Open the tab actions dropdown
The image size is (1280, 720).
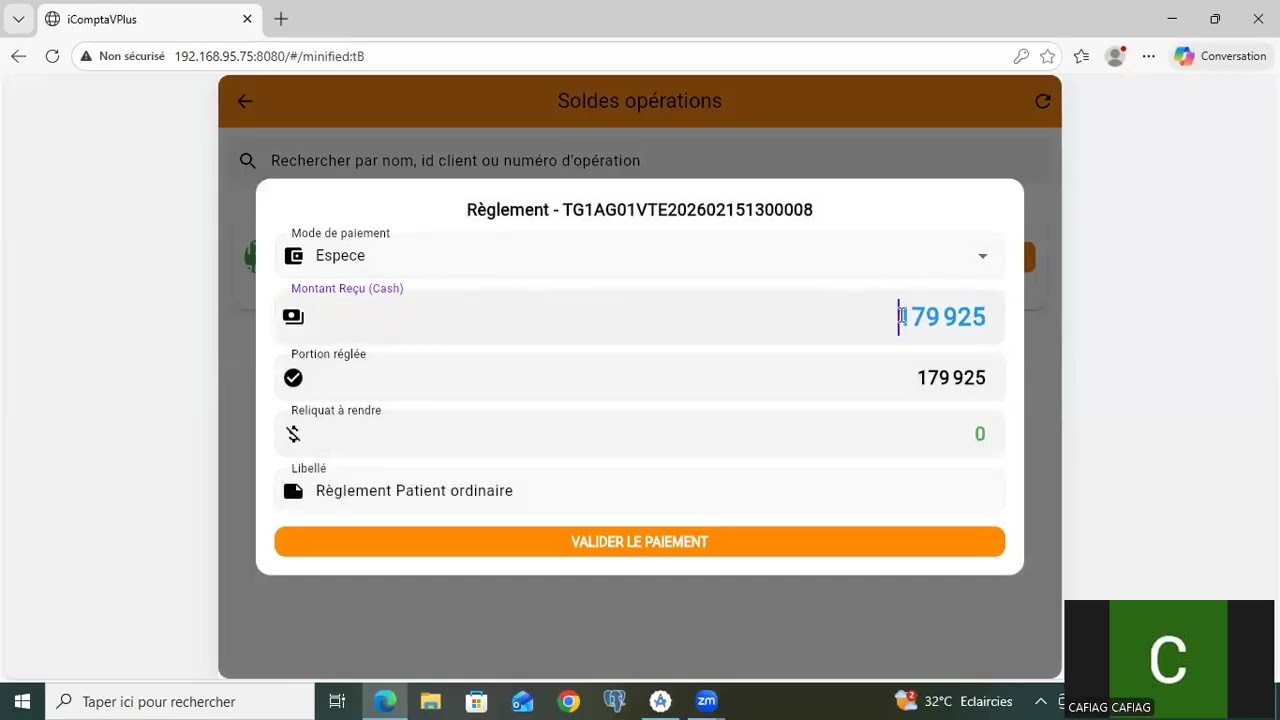18,19
